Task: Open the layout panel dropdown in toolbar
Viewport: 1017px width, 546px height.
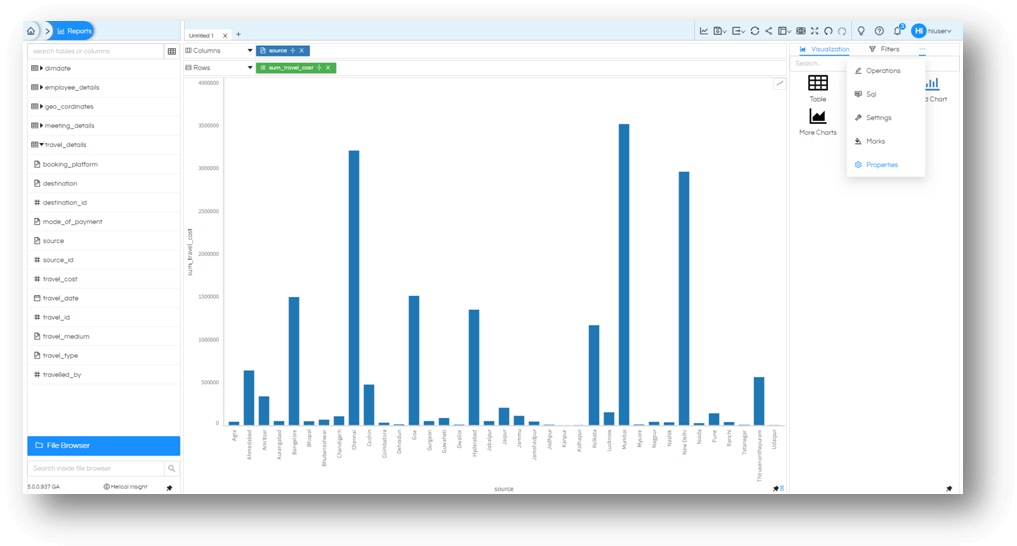Action: (x=784, y=30)
